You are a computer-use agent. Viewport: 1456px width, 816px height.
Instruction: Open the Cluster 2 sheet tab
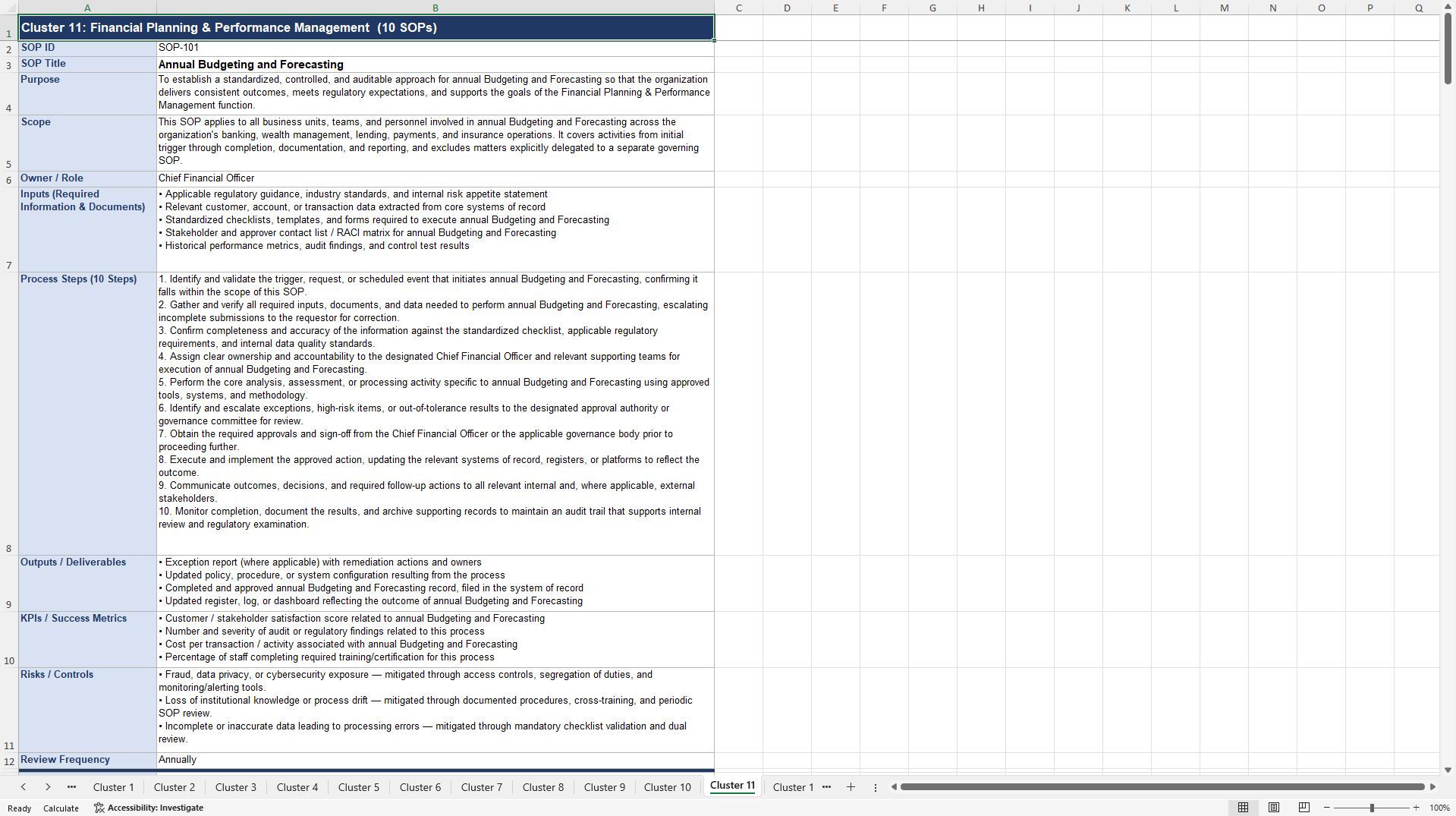point(175,787)
